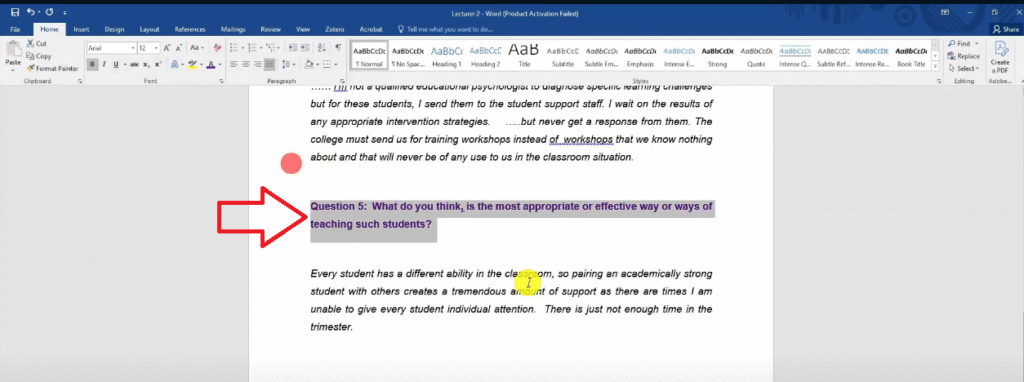Click Replace in the Editing group
The height and width of the screenshot is (382, 1024).
[x=965, y=56]
